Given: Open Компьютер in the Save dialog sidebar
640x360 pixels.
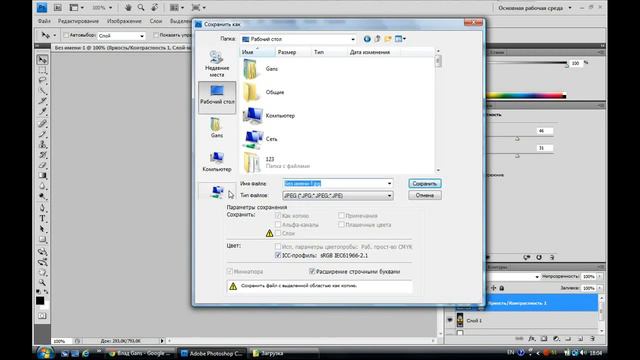Looking at the screenshot, I should click(217, 162).
